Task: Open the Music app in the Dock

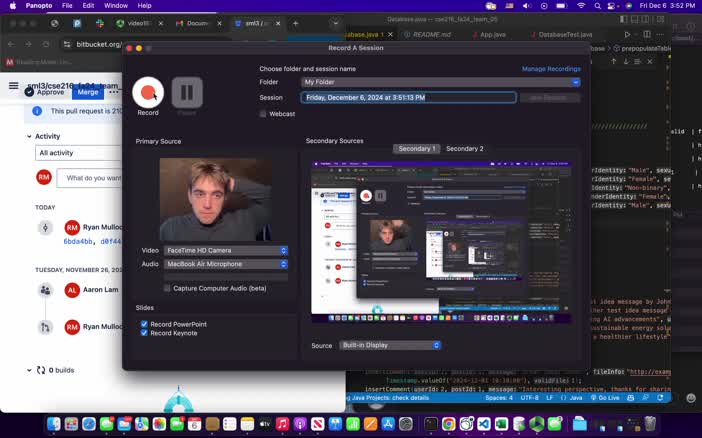Action: (x=284, y=424)
